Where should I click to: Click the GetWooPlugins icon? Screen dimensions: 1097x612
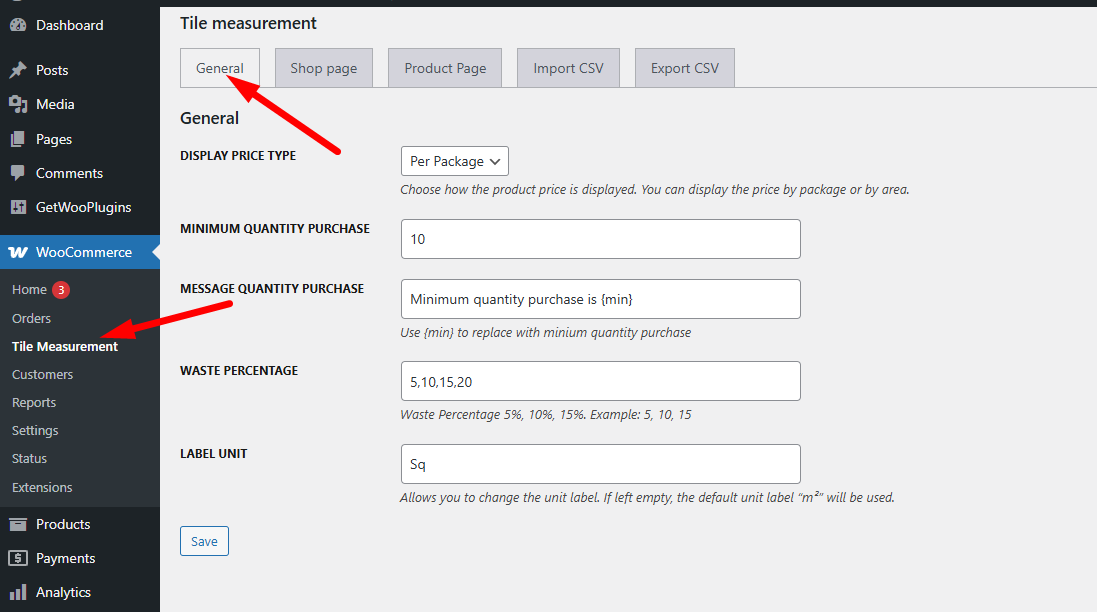(18, 207)
